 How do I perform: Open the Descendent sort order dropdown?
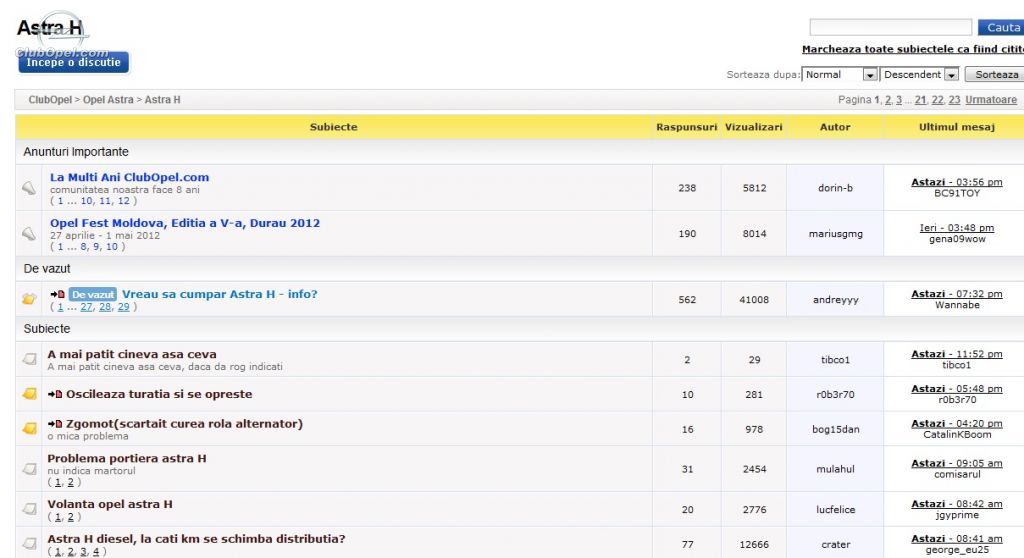(x=920, y=74)
